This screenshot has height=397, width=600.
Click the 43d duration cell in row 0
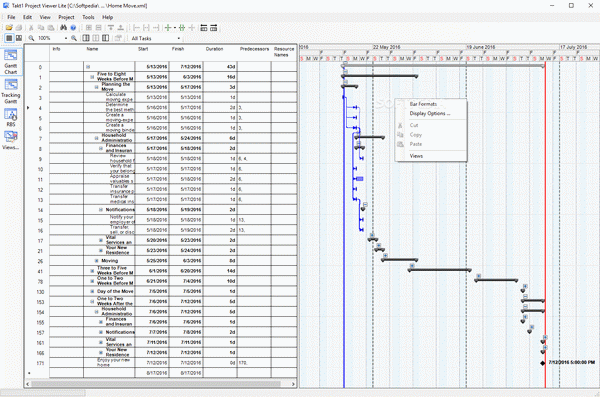[x=220, y=67]
